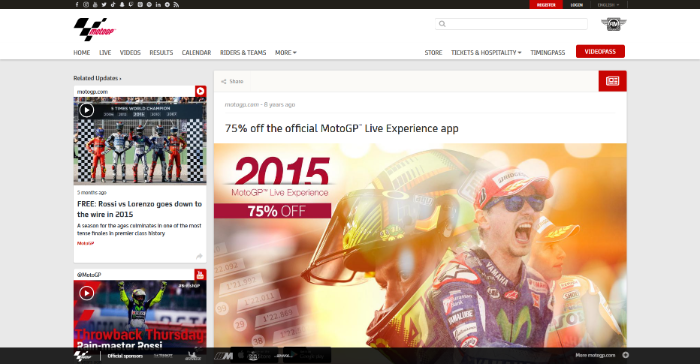
Task: Click the red VIDEOPASS button
Action: pyautogui.click(x=600, y=51)
